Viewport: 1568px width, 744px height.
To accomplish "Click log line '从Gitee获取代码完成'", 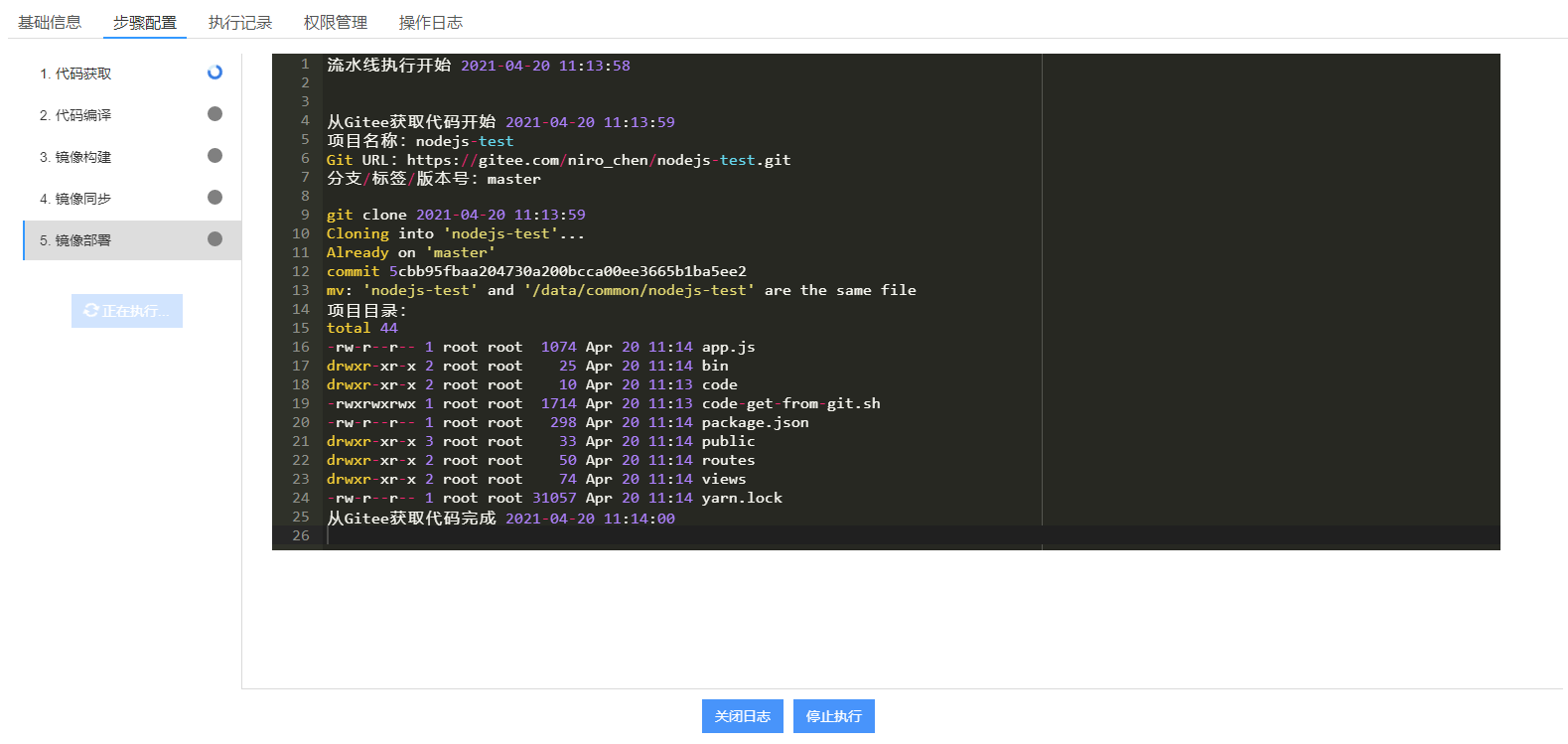I will [500, 519].
